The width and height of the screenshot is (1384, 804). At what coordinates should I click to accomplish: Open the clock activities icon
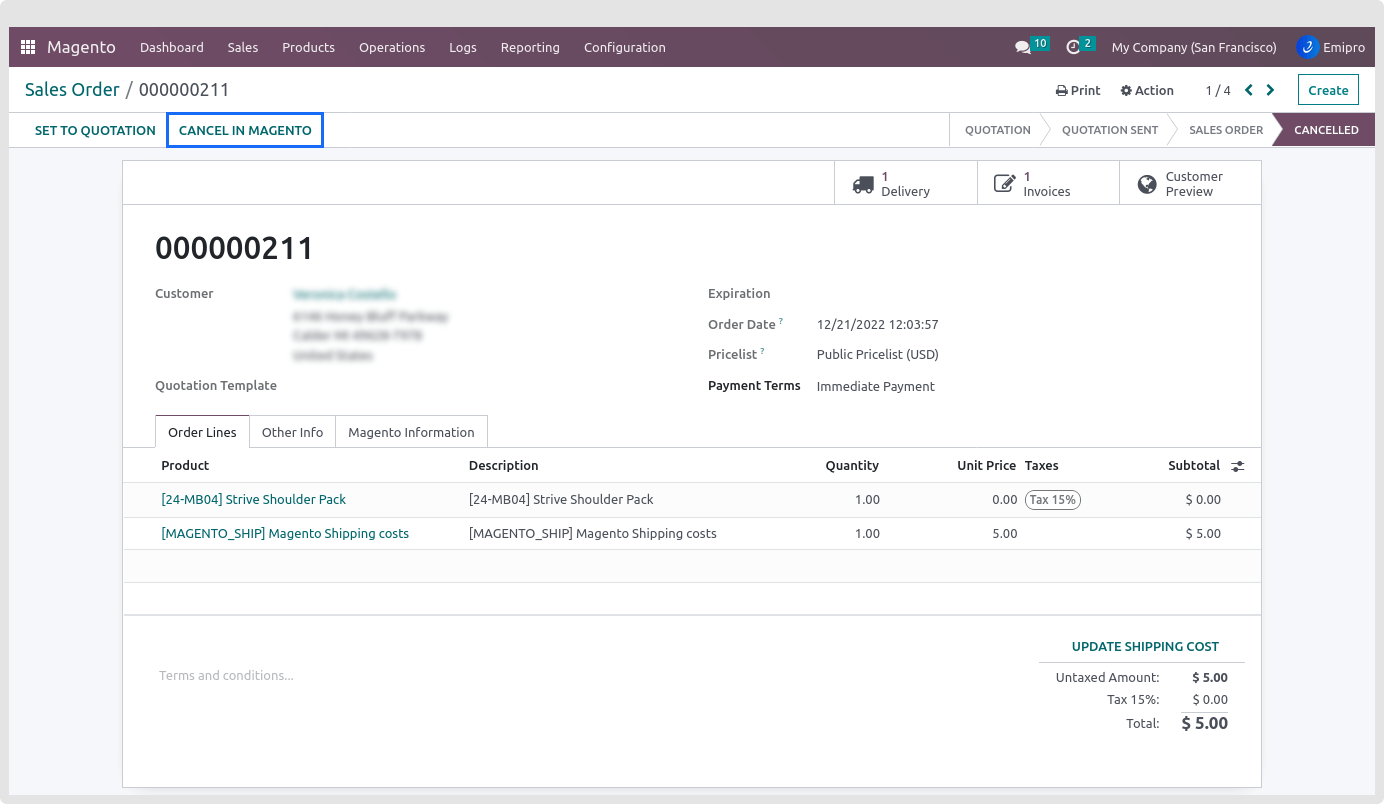[x=1073, y=47]
